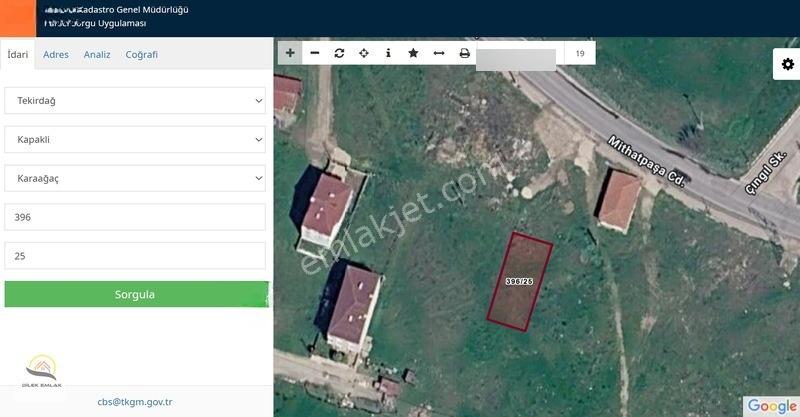Open the info icon tool
Screen dimensions: 800x417
388,53
